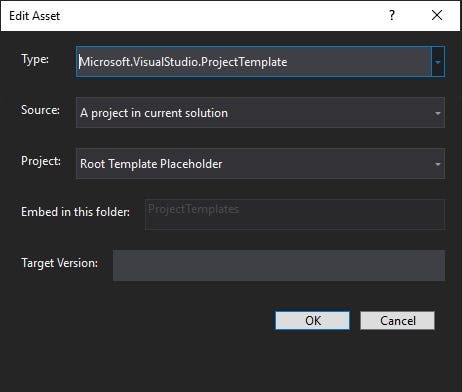This screenshot has height=392, width=462.
Task: Click the greyed ProjectTemplates folder field
Action: 295,214
